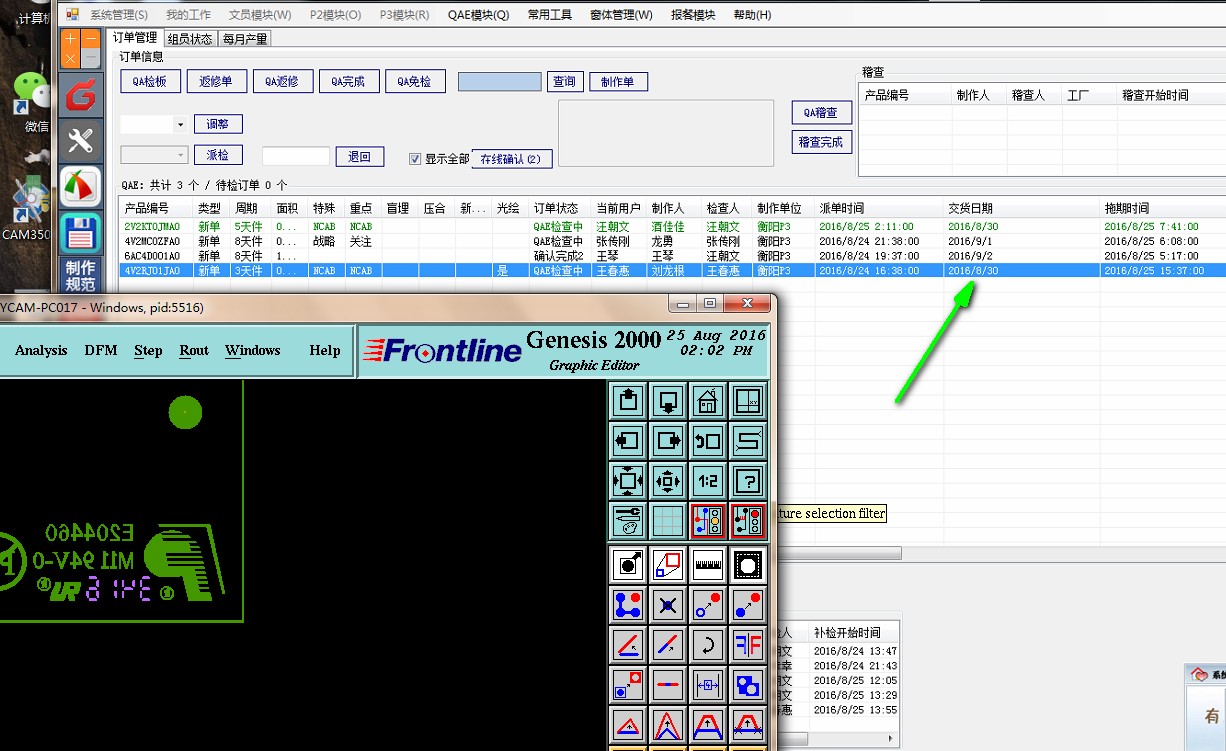Click the text field left of 退回
This screenshot has width=1226, height=751.
(296, 156)
